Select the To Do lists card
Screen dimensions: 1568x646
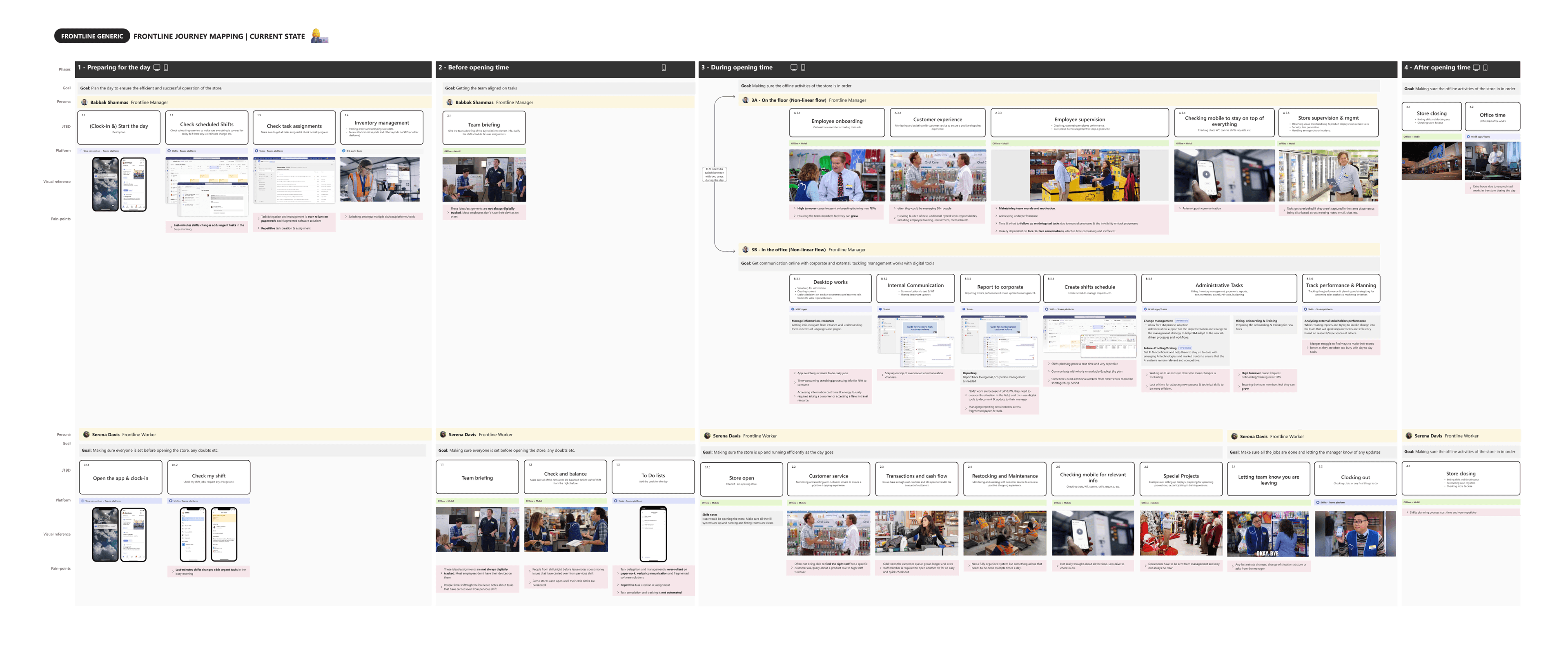point(653,477)
